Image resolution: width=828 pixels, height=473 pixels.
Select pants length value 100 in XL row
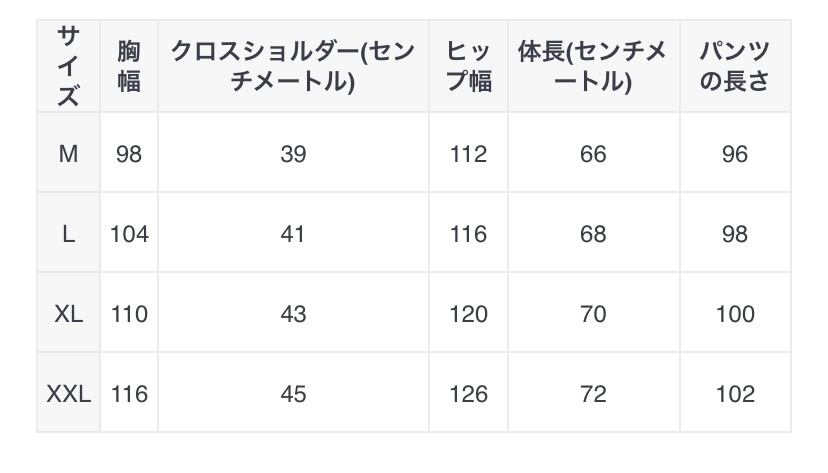pos(735,314)
